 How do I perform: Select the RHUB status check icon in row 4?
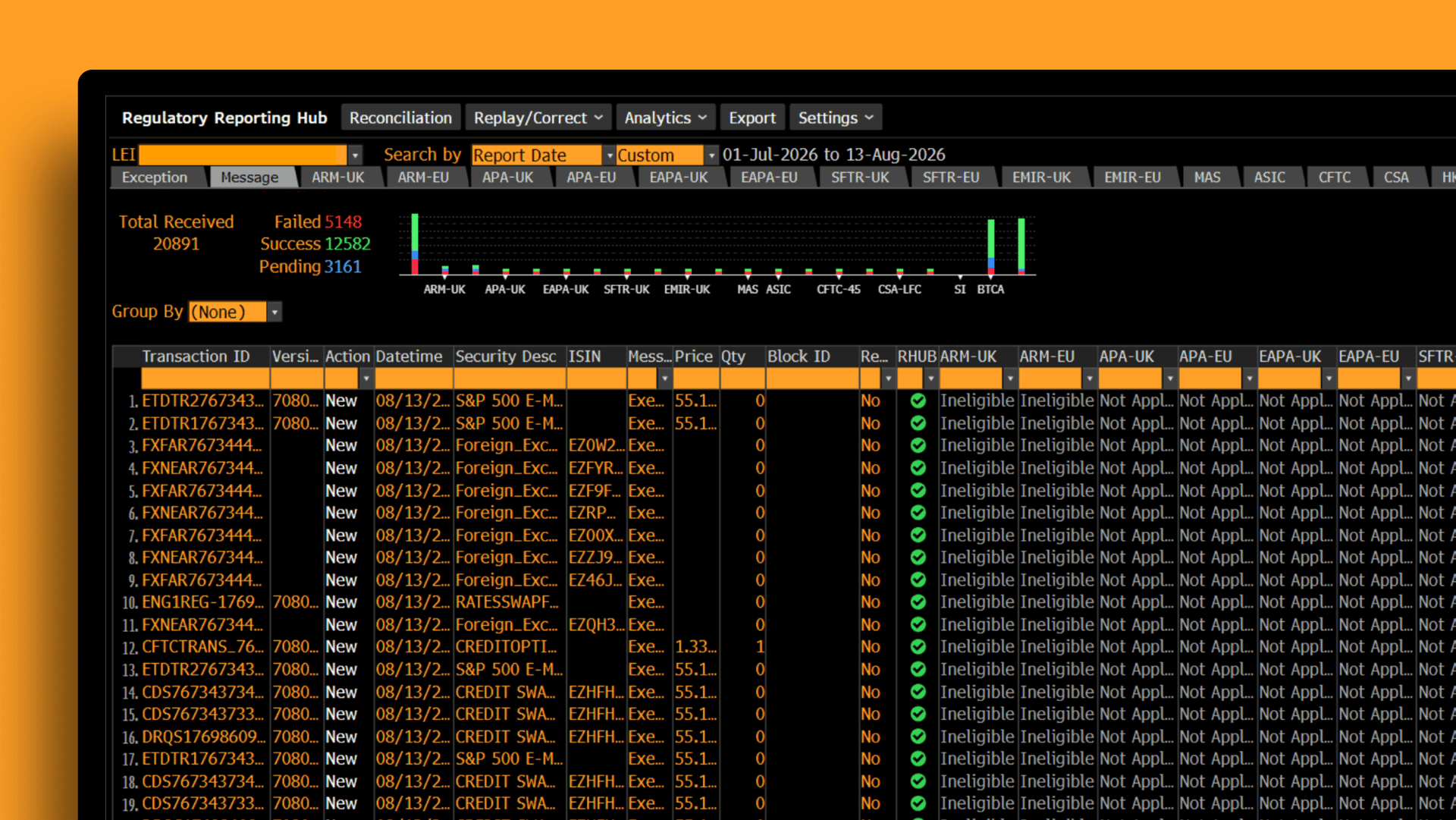(918, 468)
